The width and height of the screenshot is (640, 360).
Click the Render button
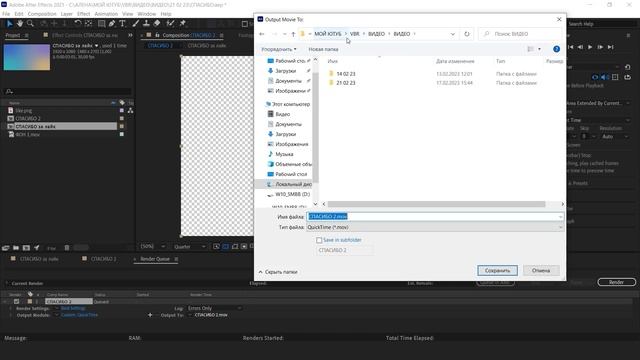click(616, 282)
